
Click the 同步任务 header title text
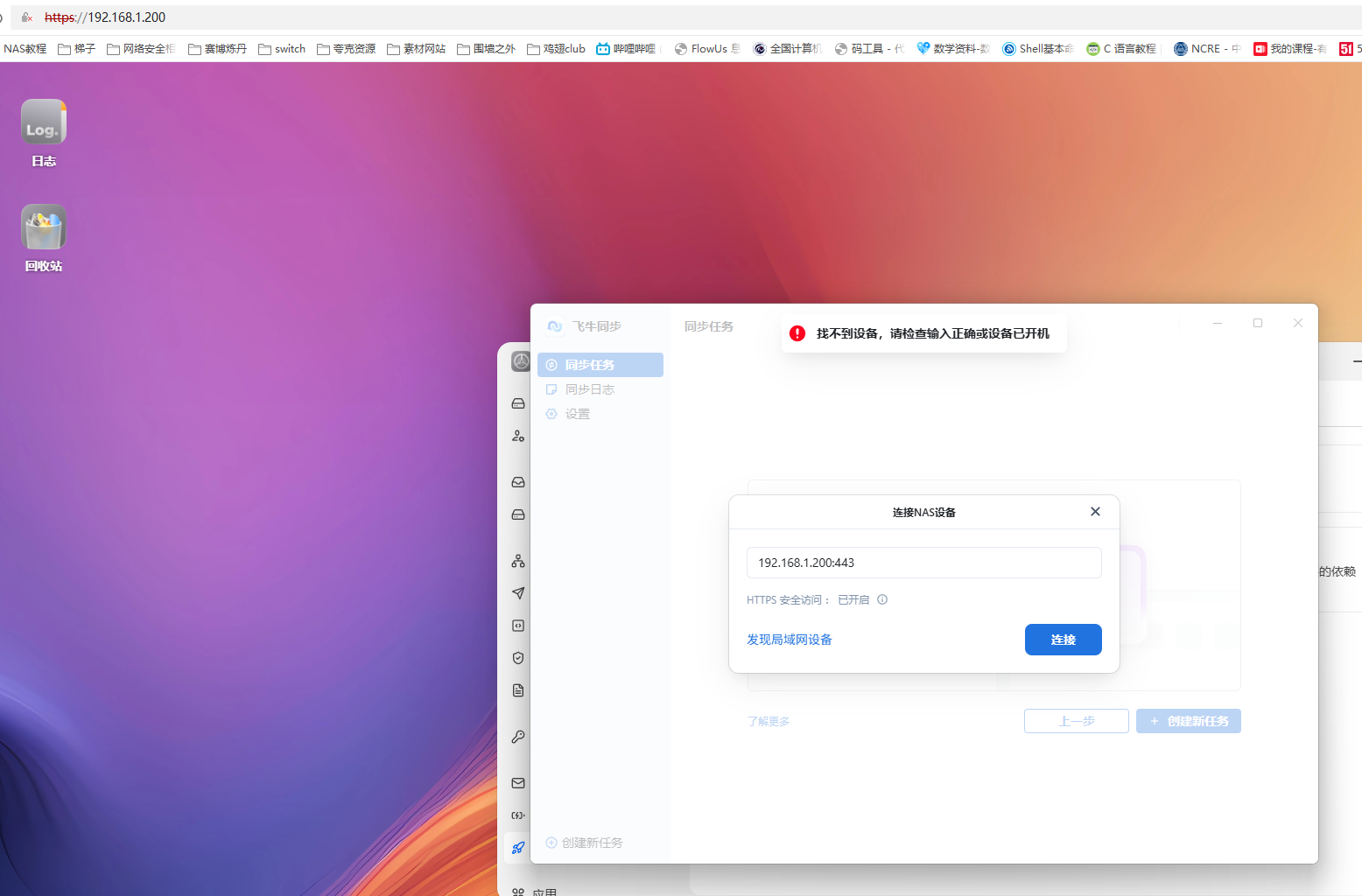[x=709, y=326]
